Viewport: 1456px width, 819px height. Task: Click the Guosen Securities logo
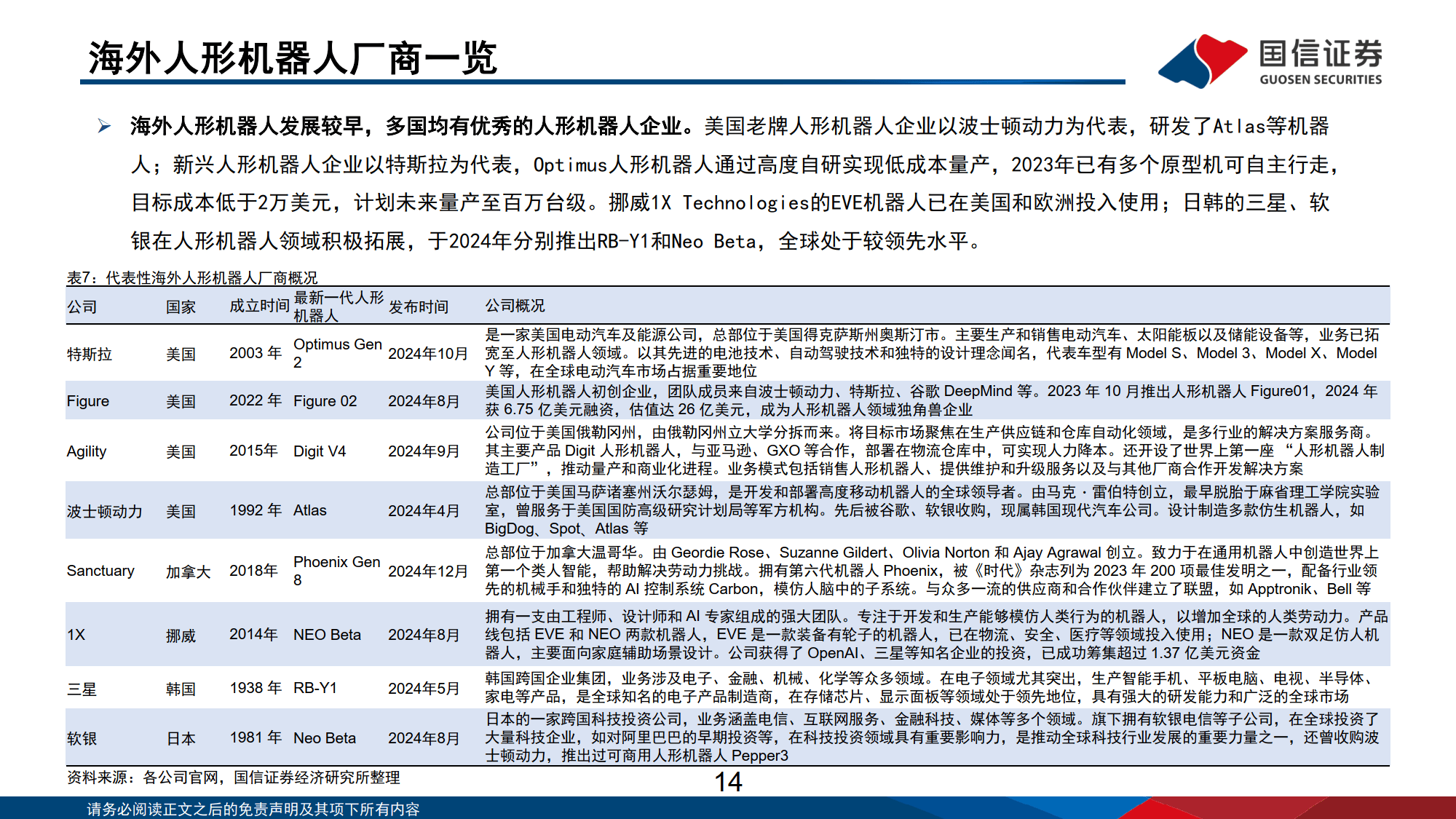click(1270, 61)
